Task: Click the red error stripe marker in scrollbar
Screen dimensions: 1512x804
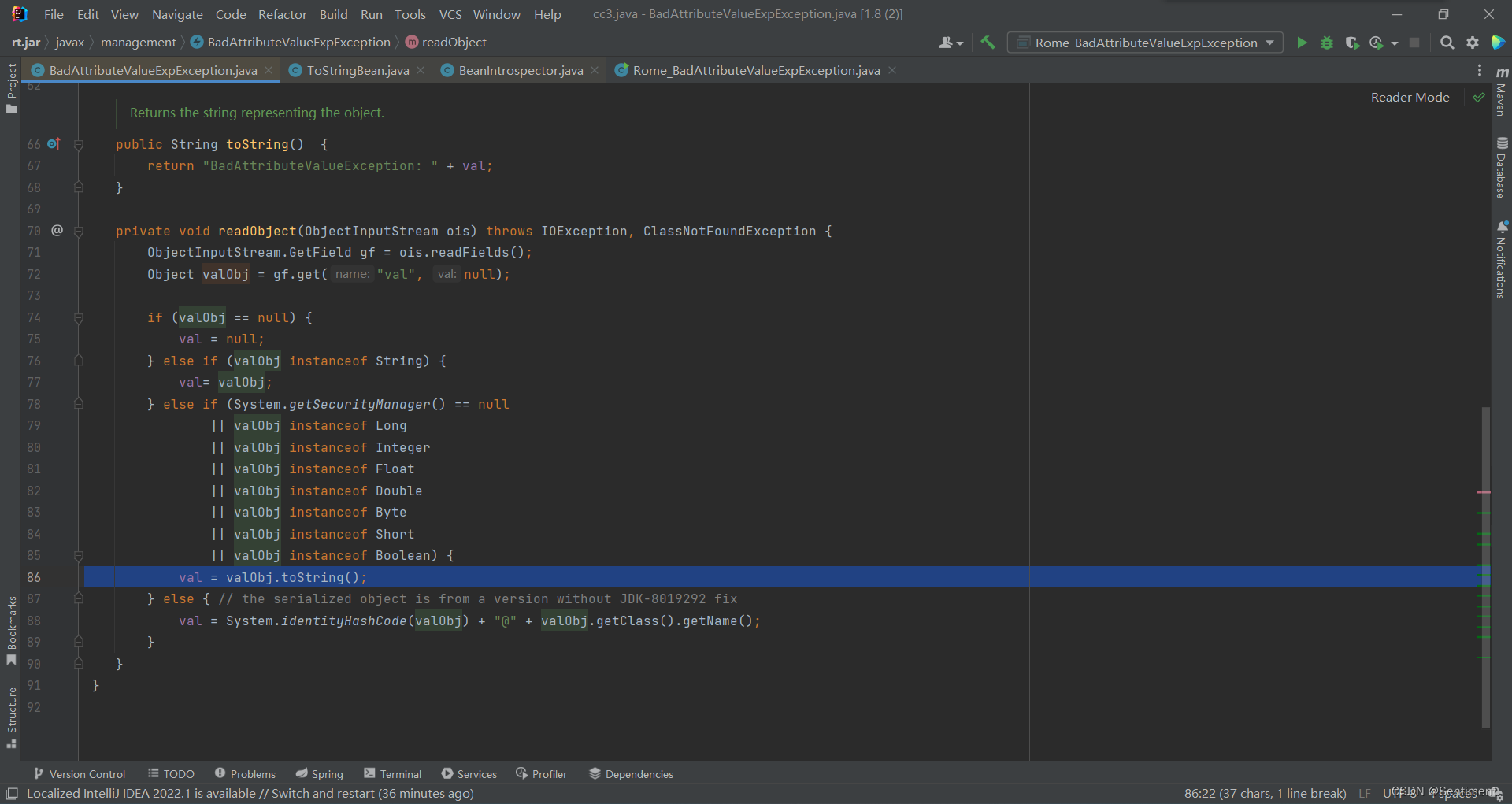Action: [1484, 492]
